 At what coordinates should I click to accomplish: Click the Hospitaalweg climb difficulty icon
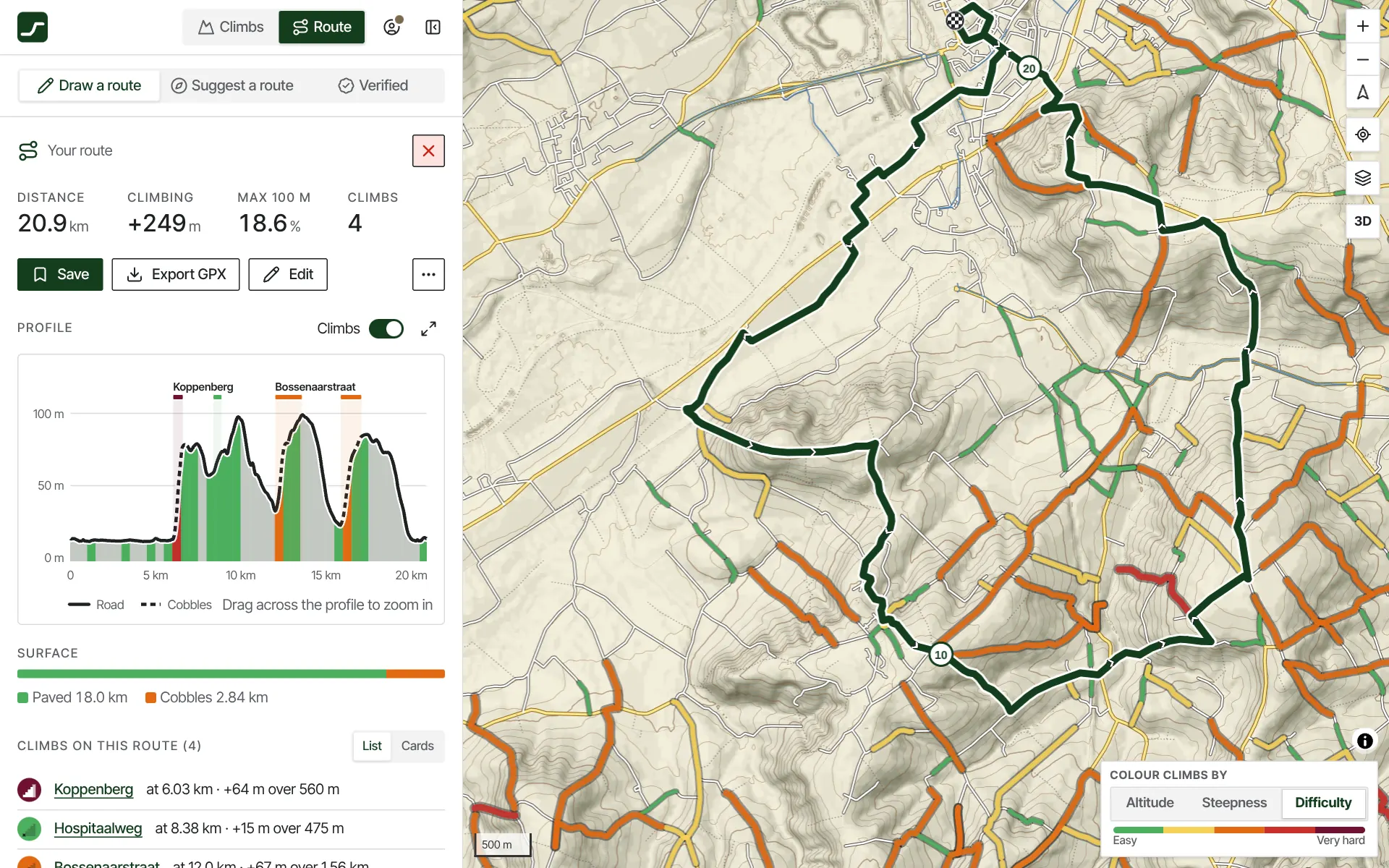click(29, 828)
